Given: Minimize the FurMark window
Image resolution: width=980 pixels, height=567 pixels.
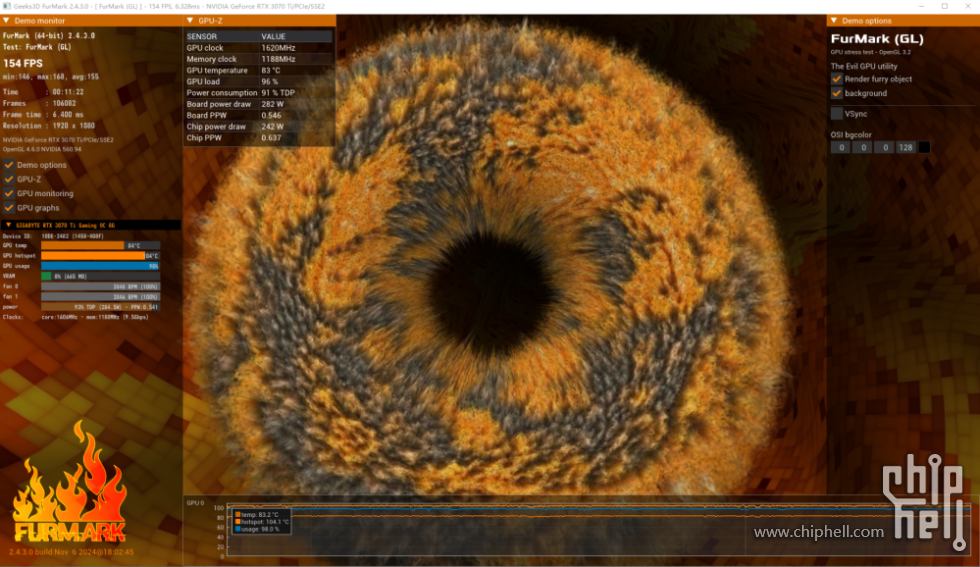Looking at the screenshot, I should [921, 6].
